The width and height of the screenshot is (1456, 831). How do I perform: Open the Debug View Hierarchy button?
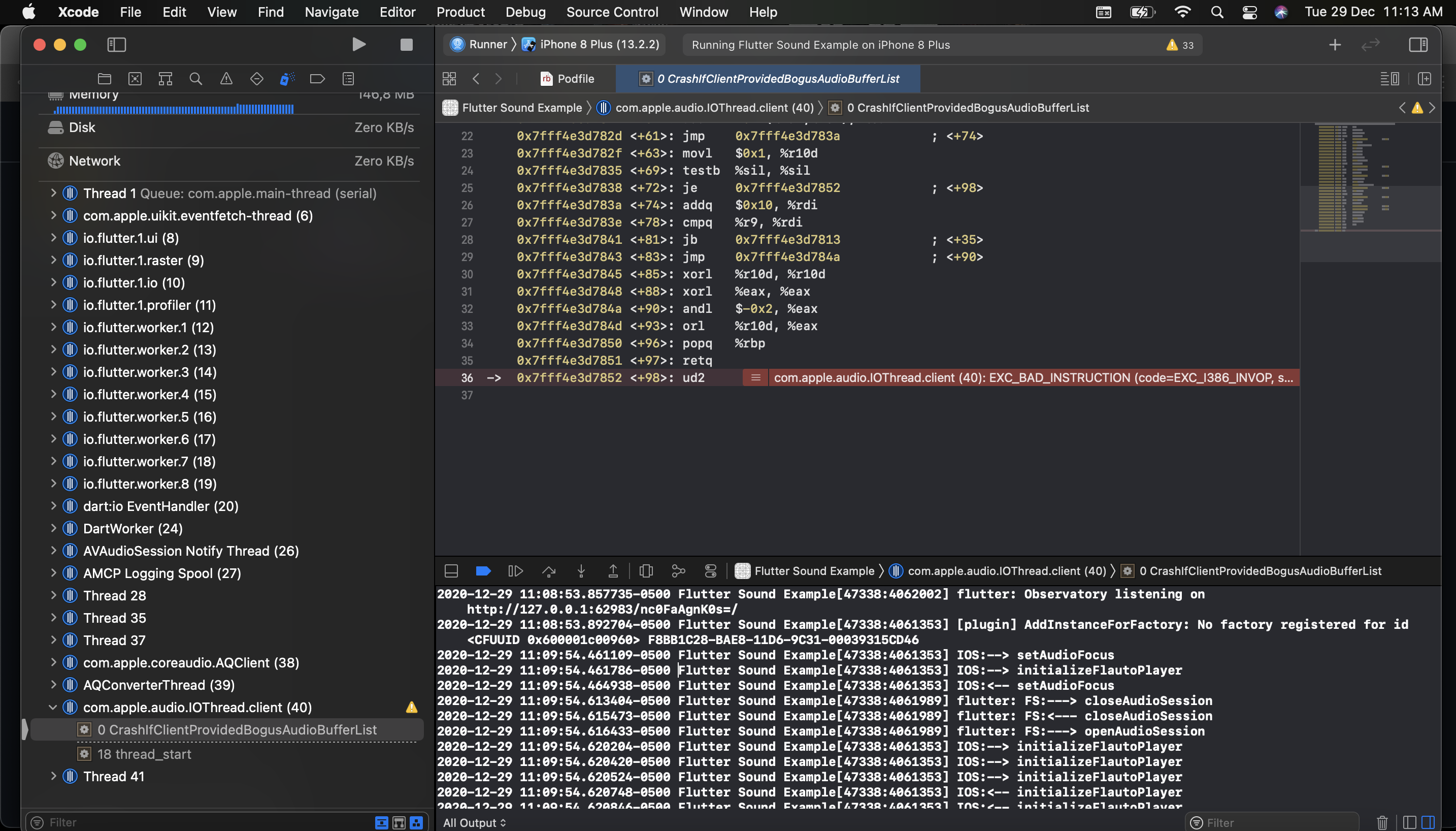click(646, 571)
